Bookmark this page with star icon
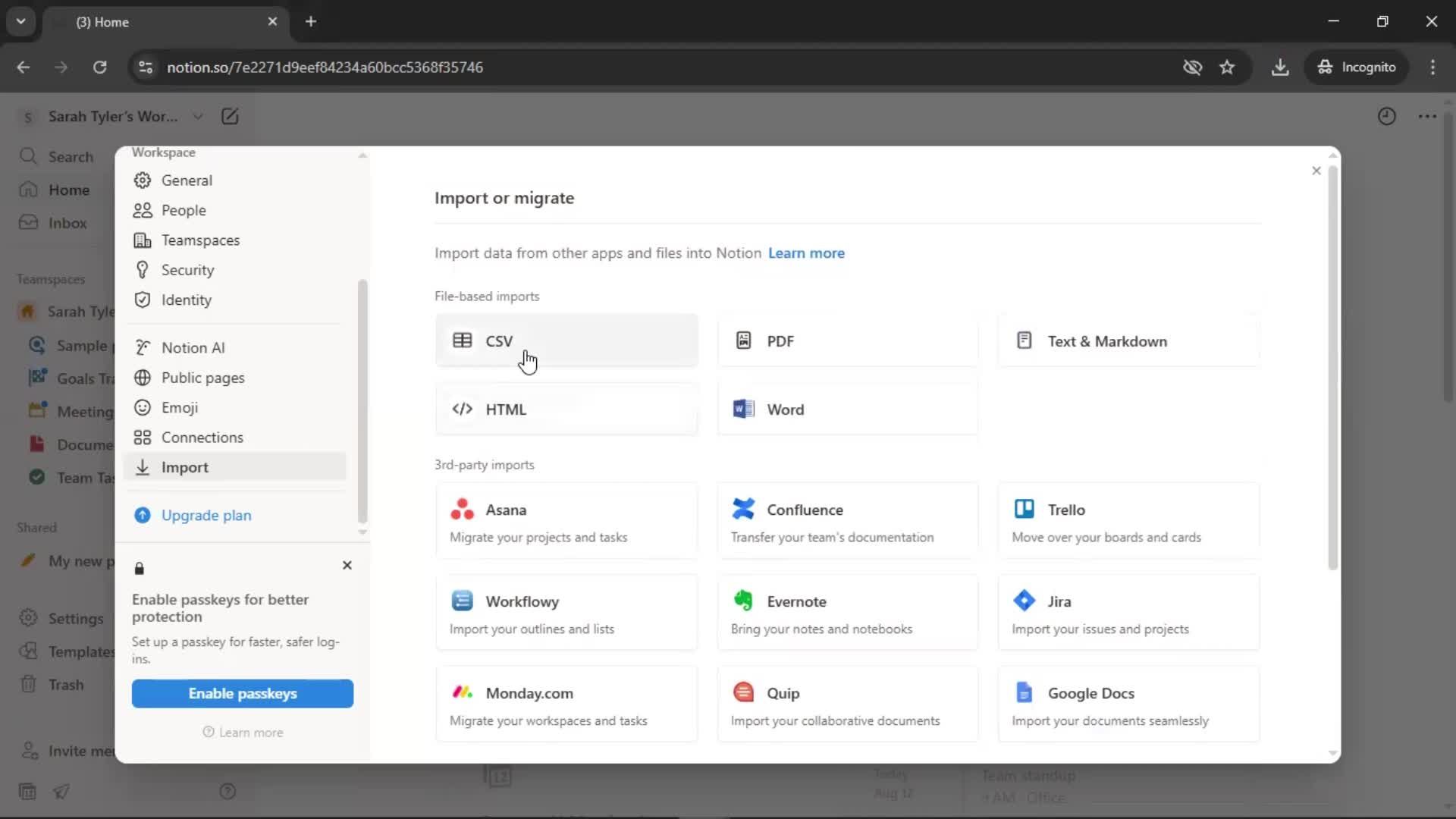1456x819 pixels. pyautogui.click(x=1227, y=67)
